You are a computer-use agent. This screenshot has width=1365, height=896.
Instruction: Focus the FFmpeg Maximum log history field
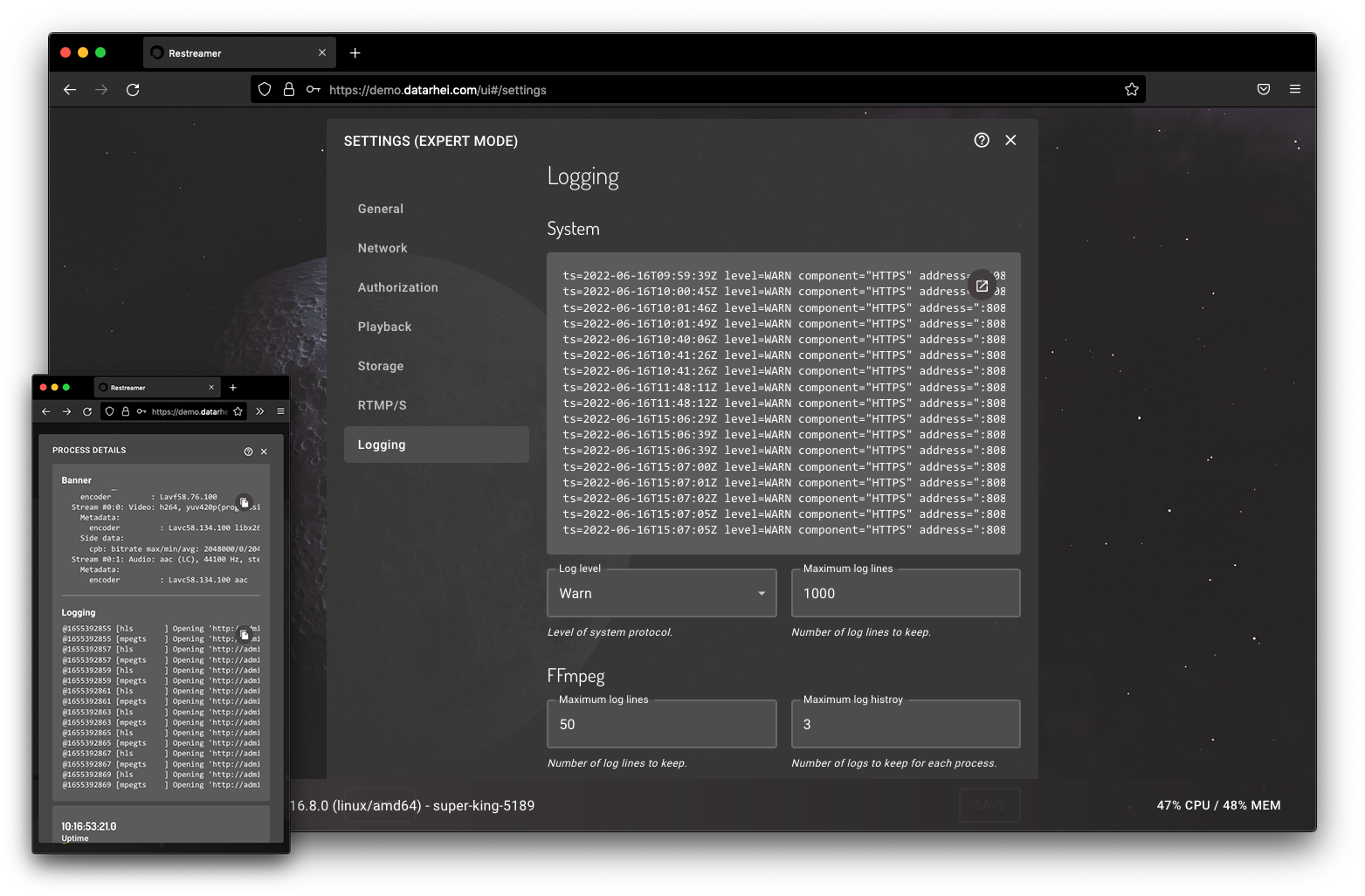[x=905, y=724]
